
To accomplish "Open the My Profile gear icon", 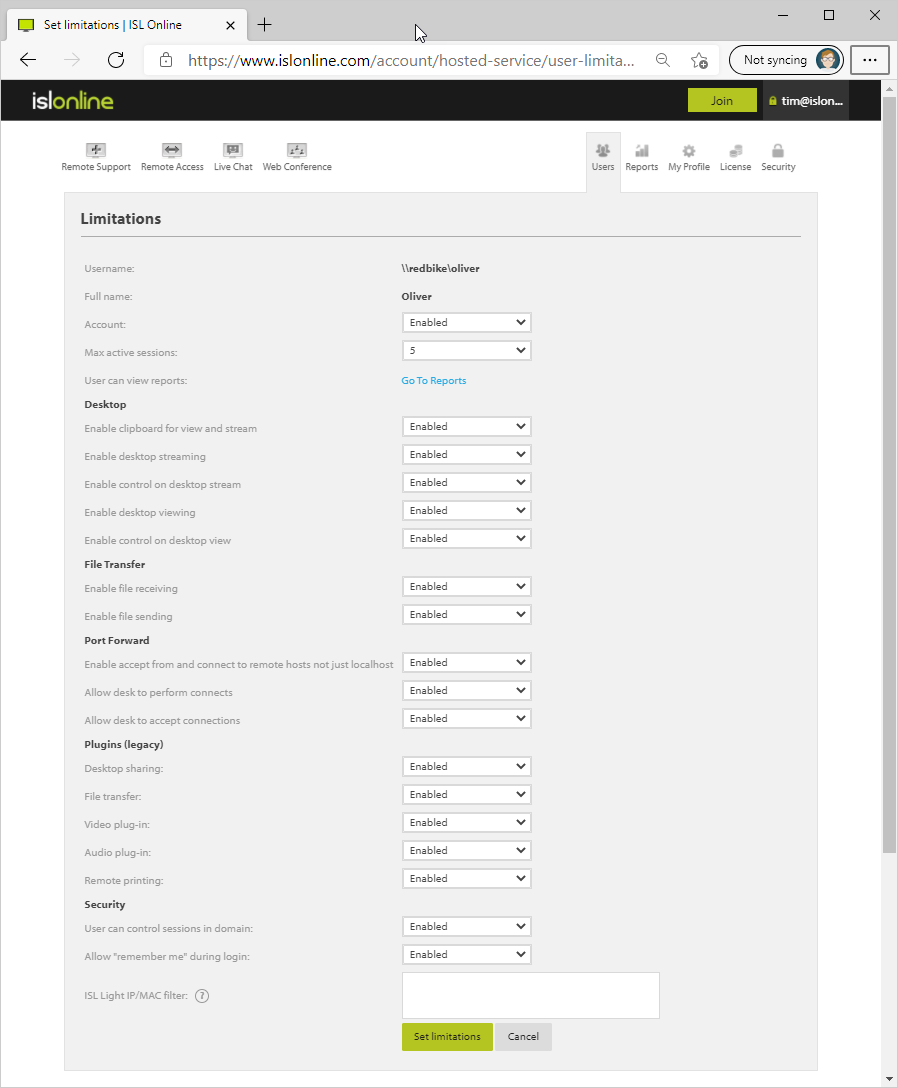I will [x=688, y=151].
